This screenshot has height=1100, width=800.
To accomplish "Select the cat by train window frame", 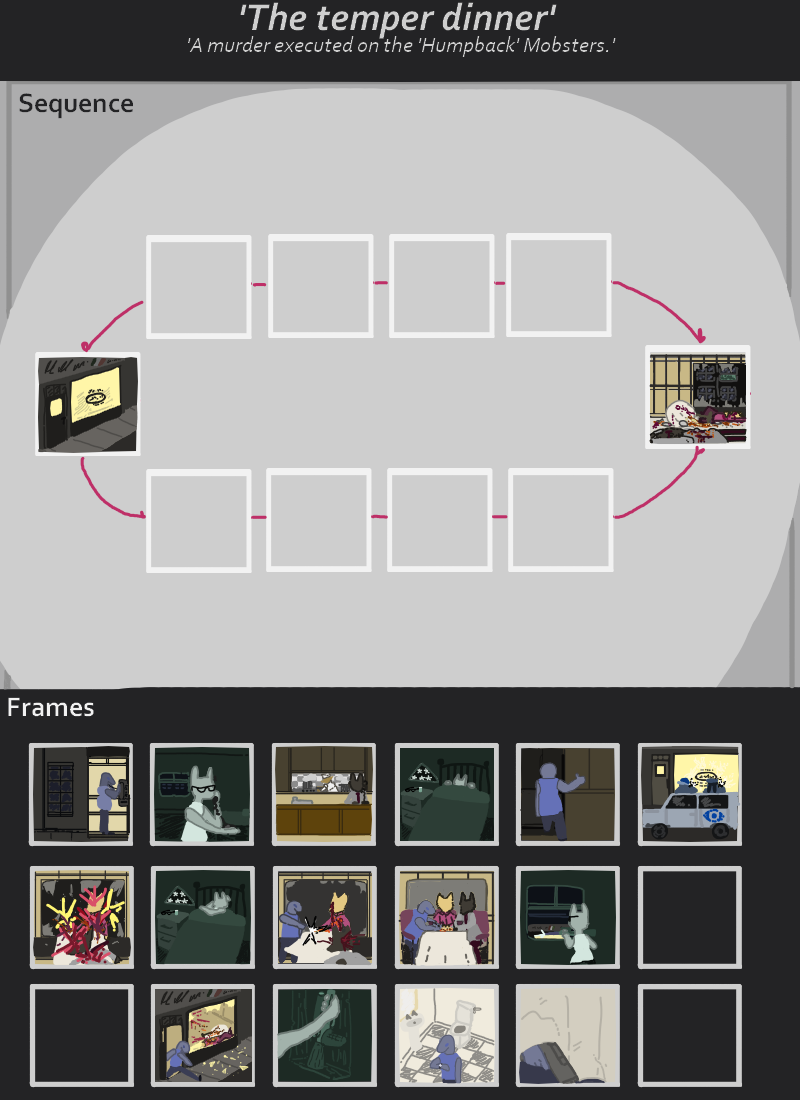I will (x=568, y=917).
